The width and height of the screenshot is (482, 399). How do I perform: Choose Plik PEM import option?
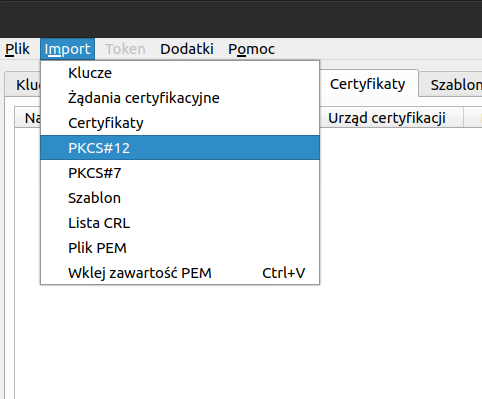[180, 248]
